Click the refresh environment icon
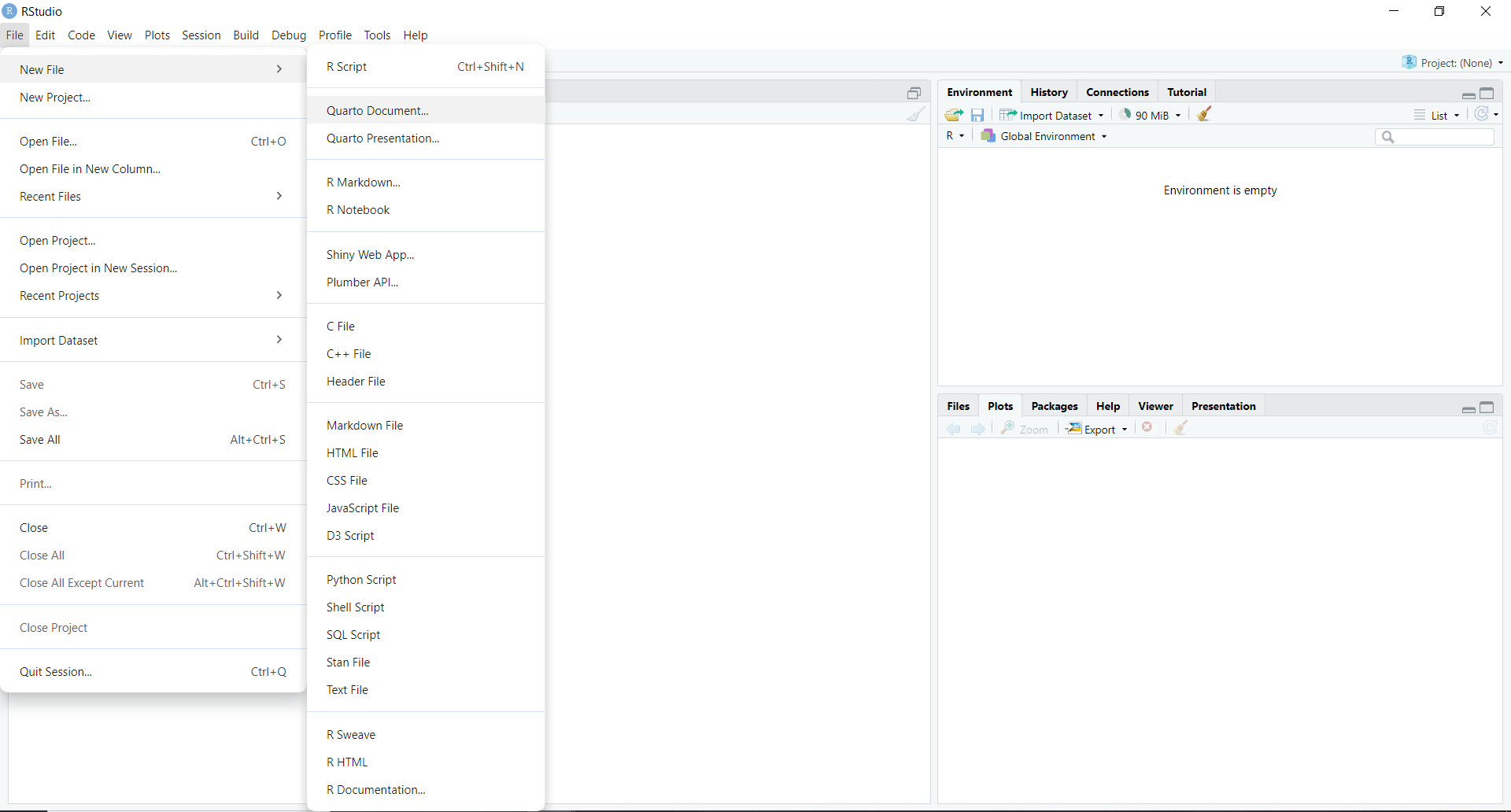The image size is (1511, 812). tap(1482, 114)
